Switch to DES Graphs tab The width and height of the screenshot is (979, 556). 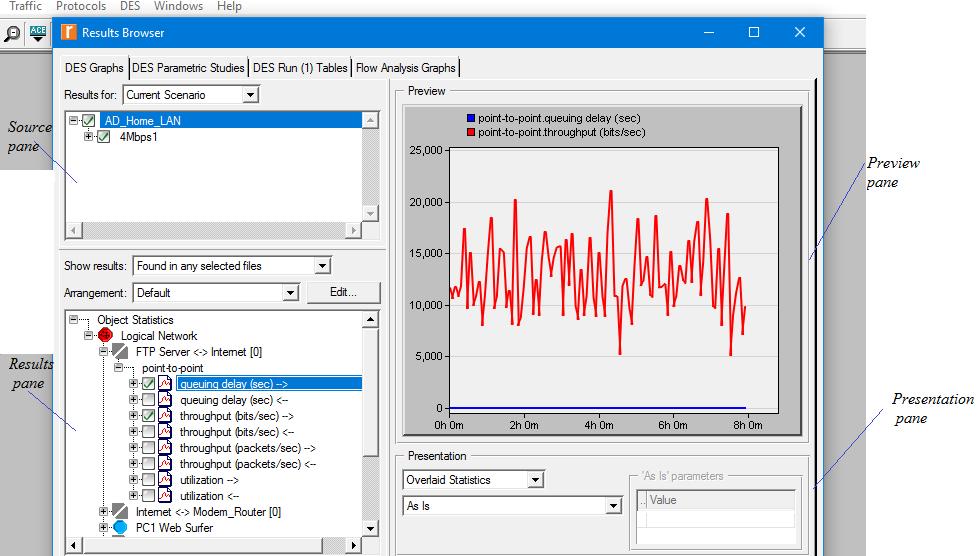[x=94, y=67]
